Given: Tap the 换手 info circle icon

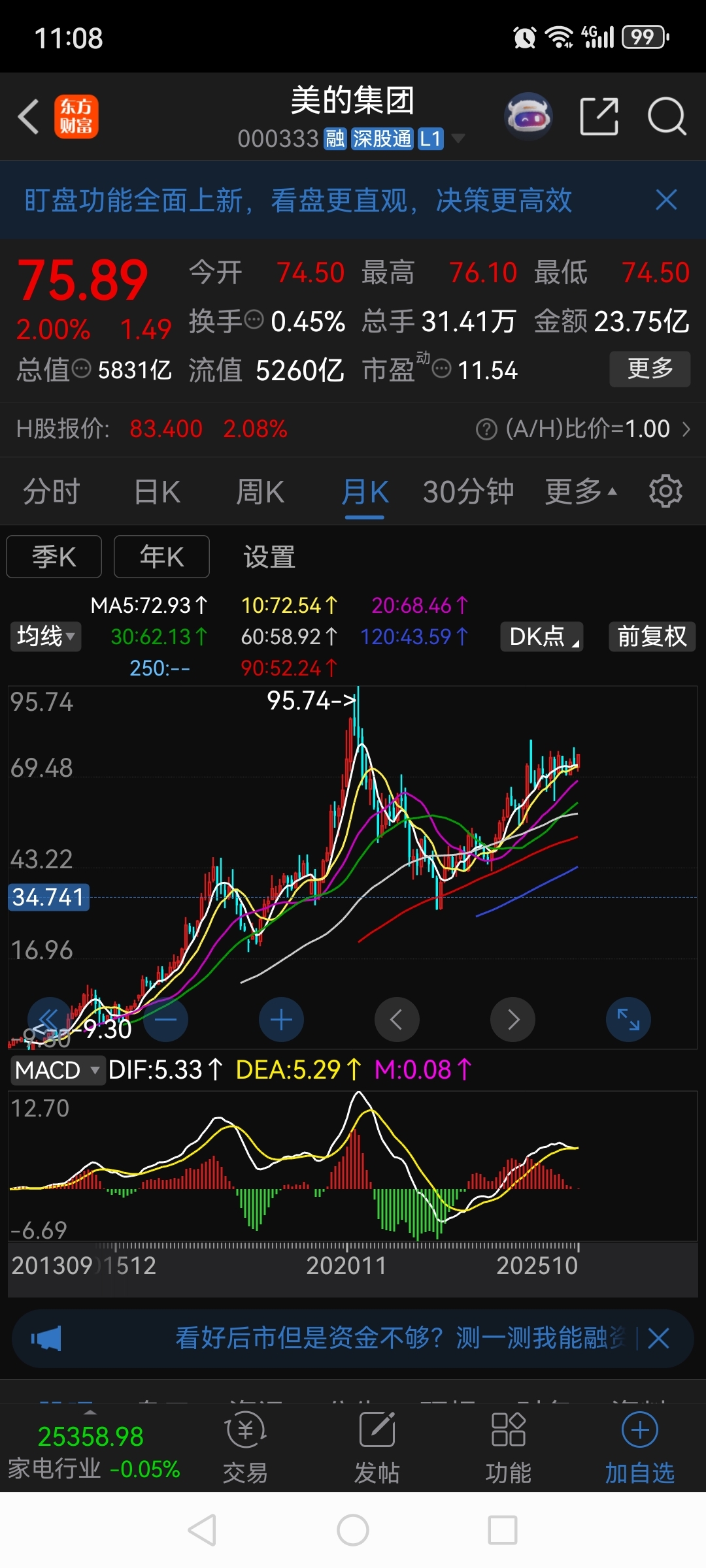Looking at the screenshot, I should [x=254, y=320].
